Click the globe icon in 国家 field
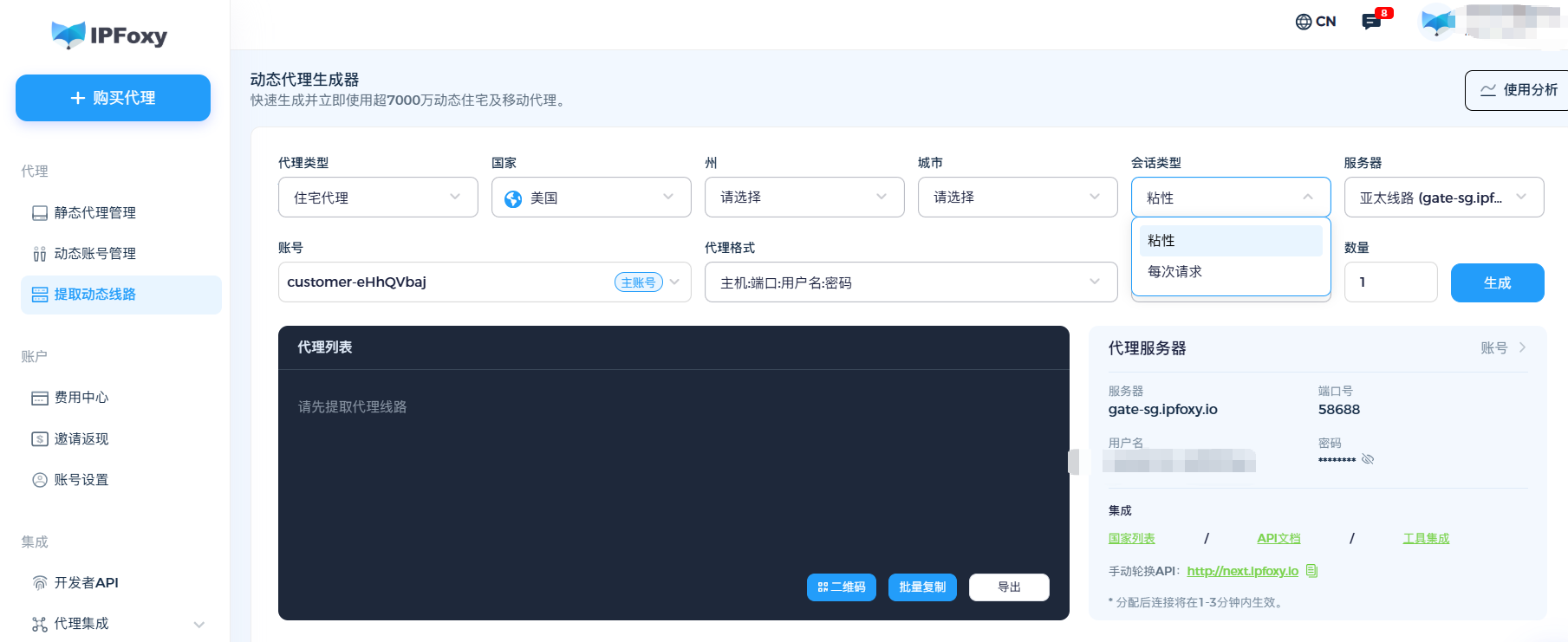Image resolution: width=1568 pixels, height=642 pixels. [513, 198]
